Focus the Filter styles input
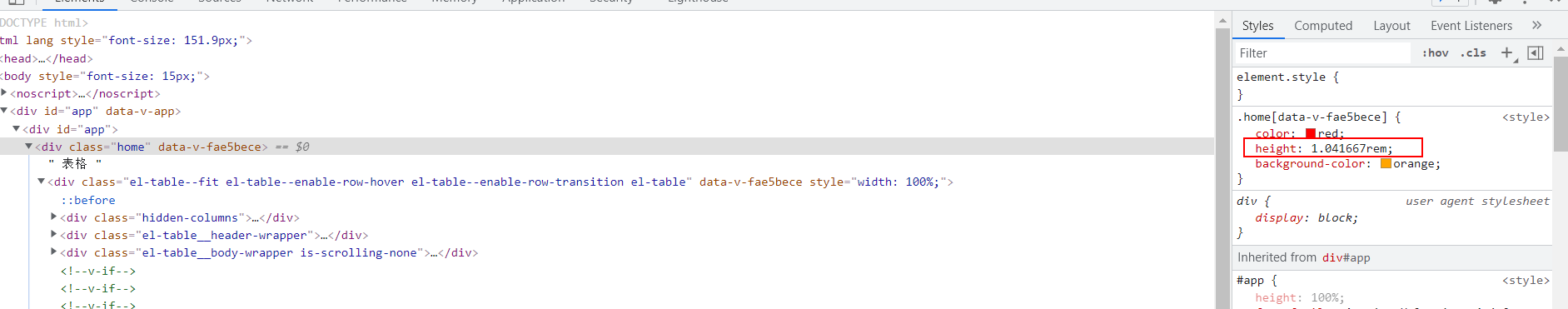 coord(1323,53)
